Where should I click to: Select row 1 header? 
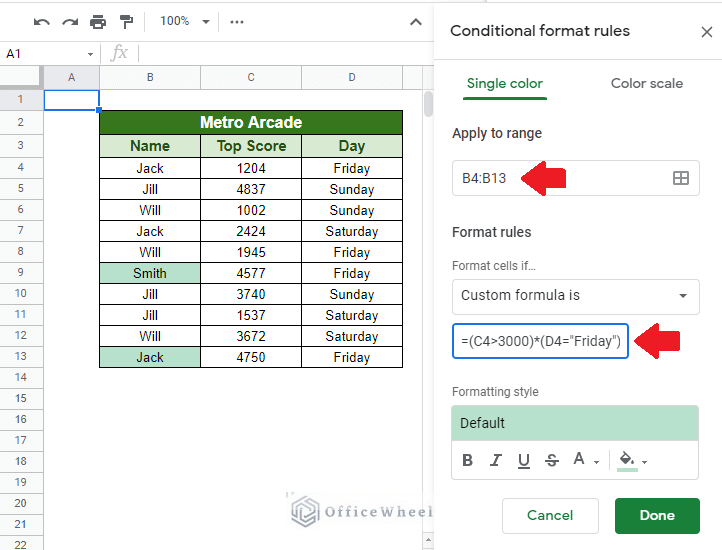click(x=21, y=99)
